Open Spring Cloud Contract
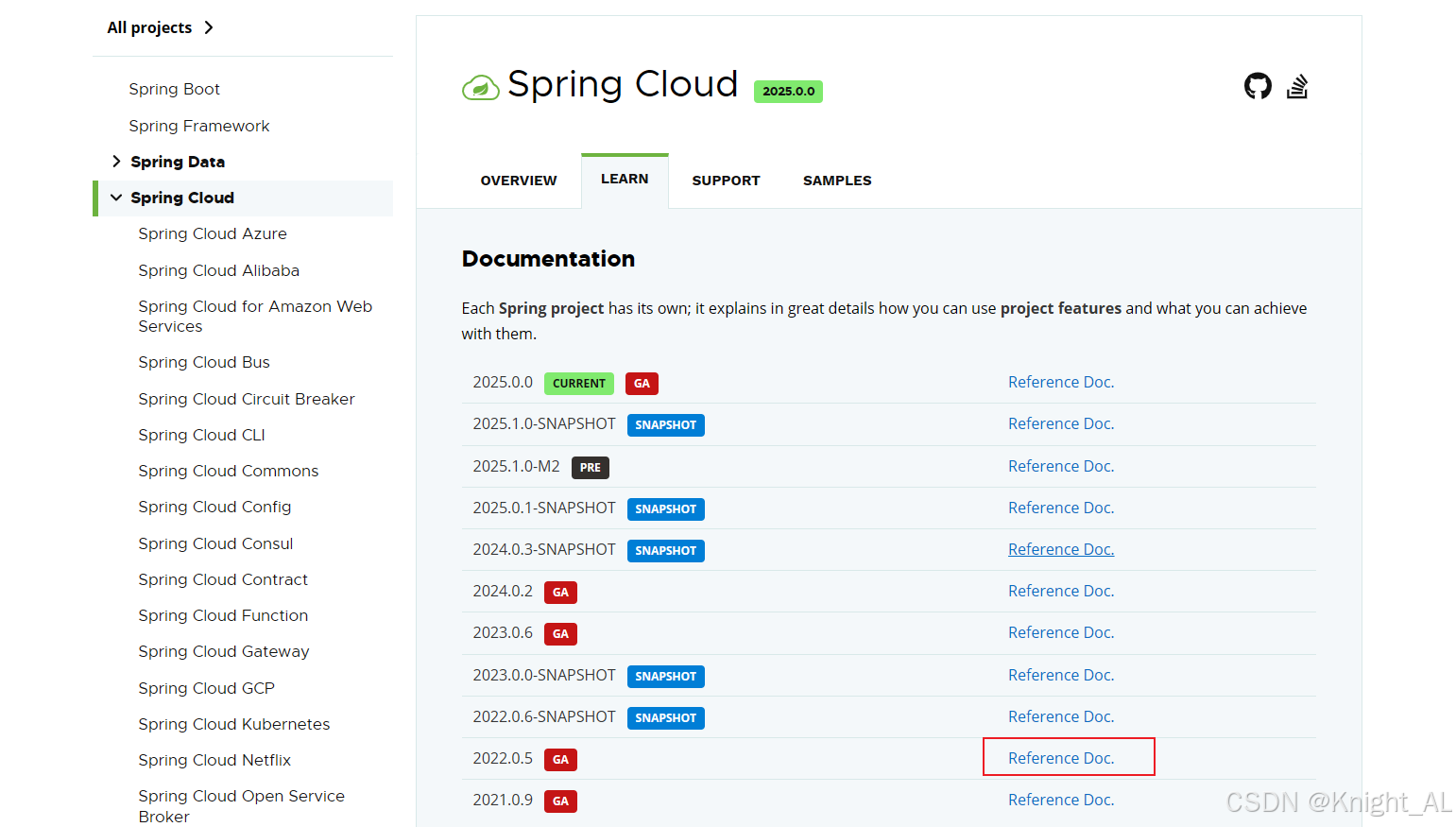The image size is (1456, 827). tap(223, 579)
